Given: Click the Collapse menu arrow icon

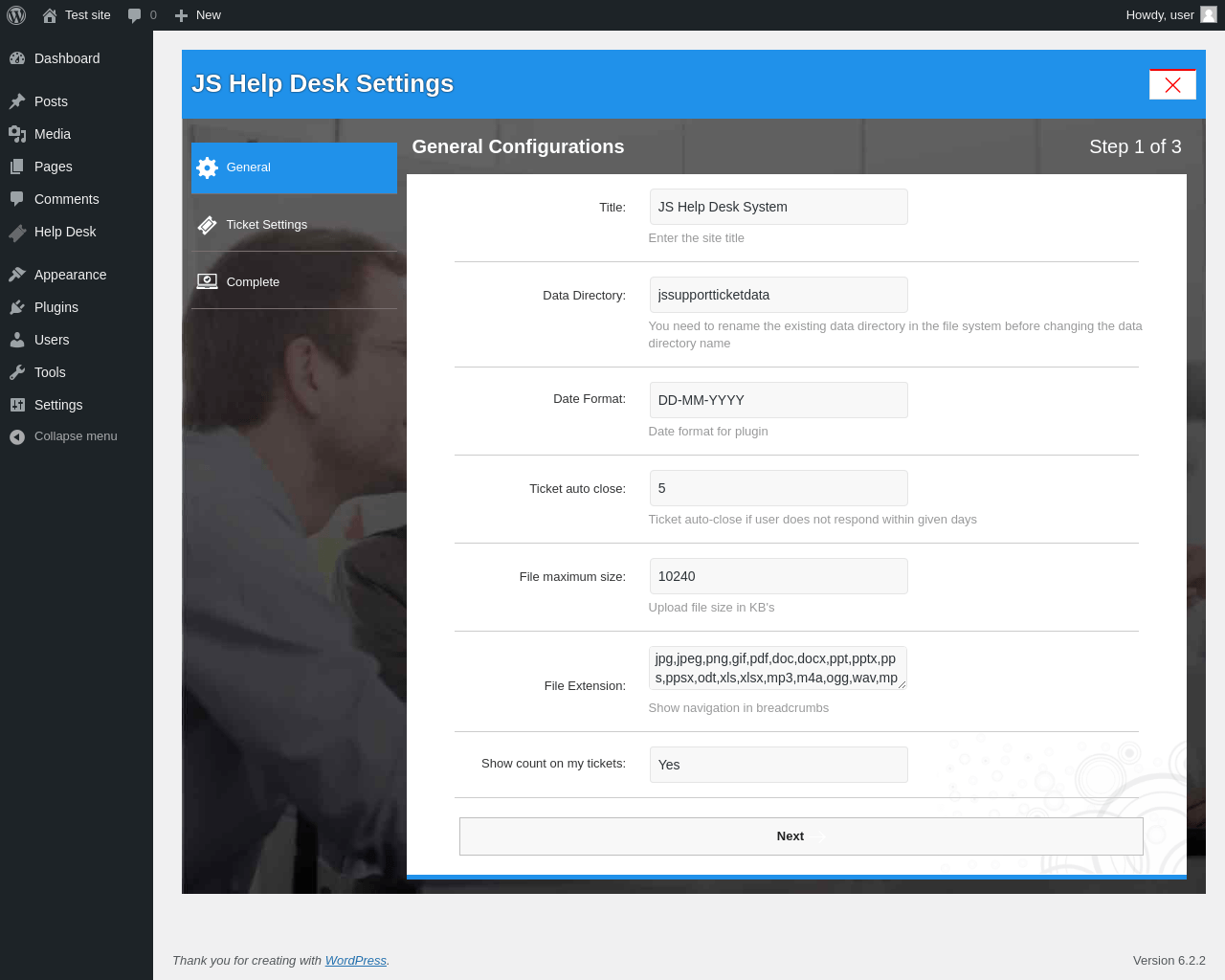Looking at the screenshot, I should 17,436.
